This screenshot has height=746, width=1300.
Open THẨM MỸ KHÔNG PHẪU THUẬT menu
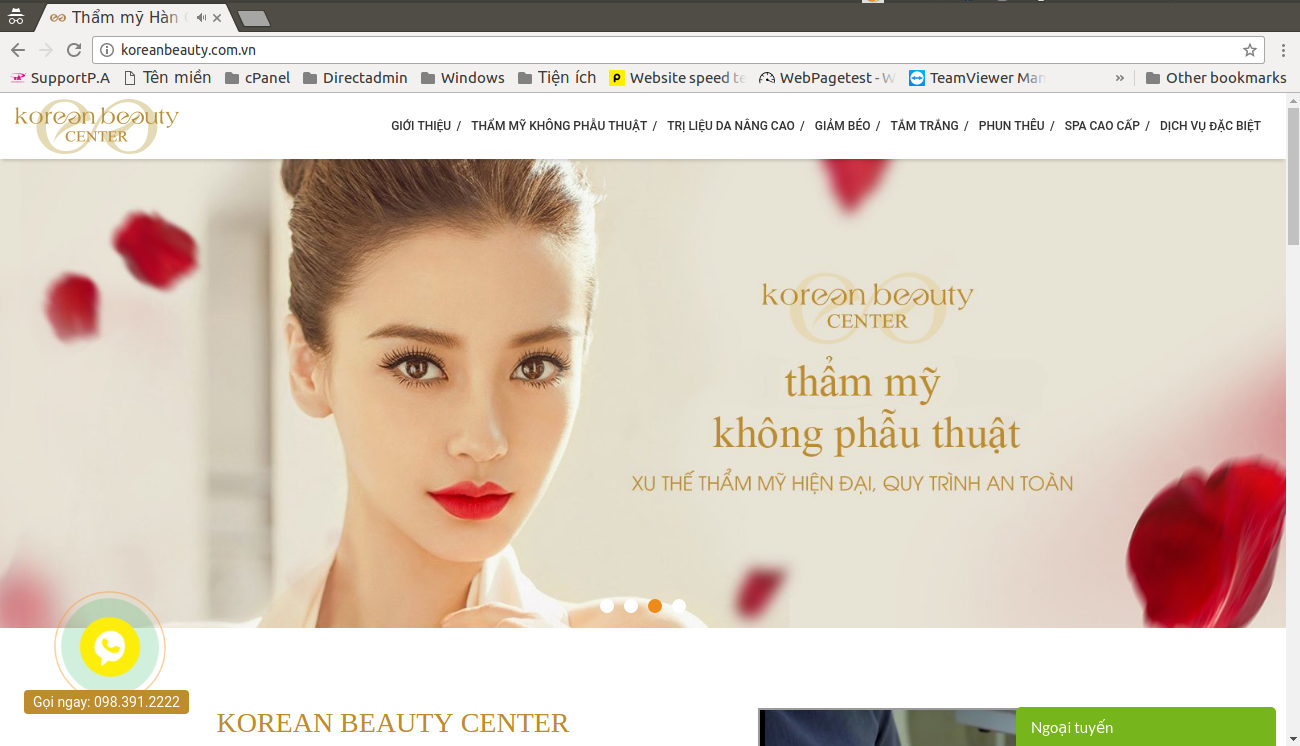tap(559, 126)
